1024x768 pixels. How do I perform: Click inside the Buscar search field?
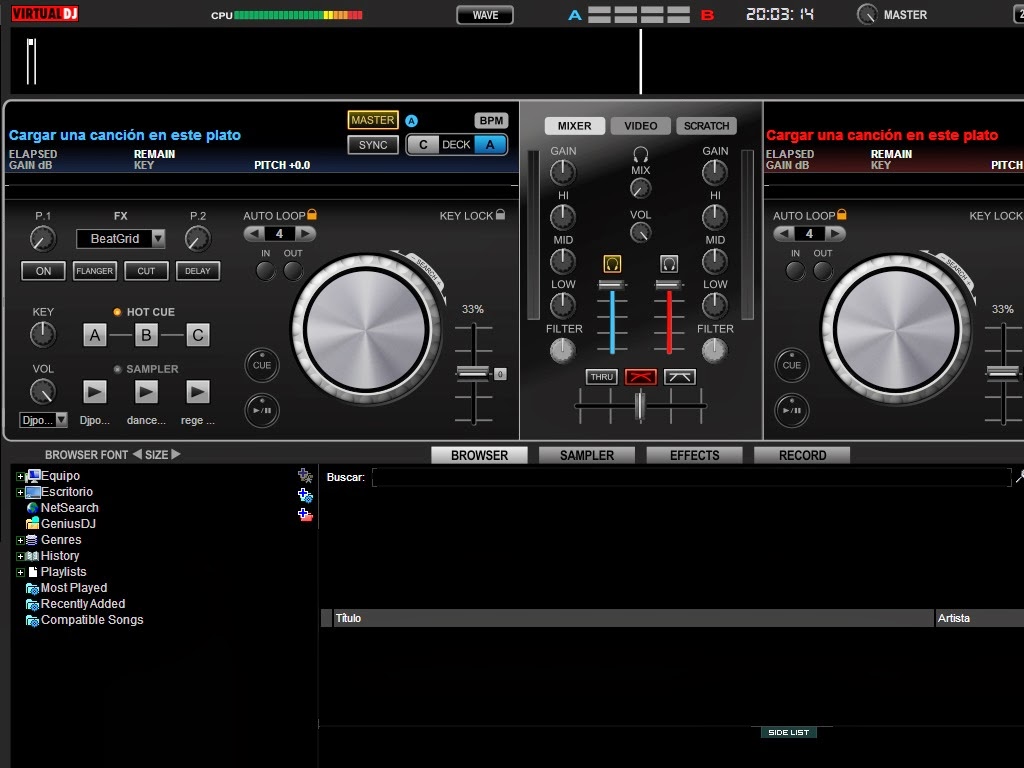600,477
